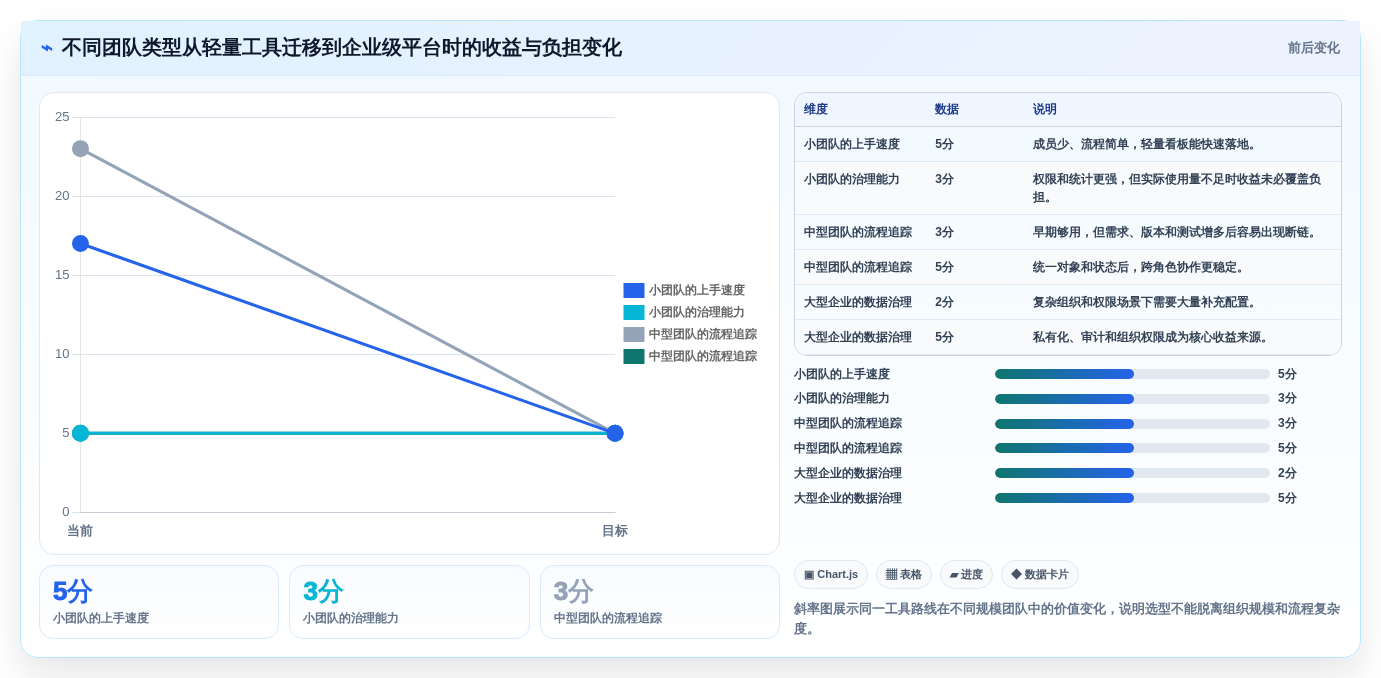Click the 2分 value after the progress bar
This screenshot has width=1381, height=678.
pos(1287,473)
